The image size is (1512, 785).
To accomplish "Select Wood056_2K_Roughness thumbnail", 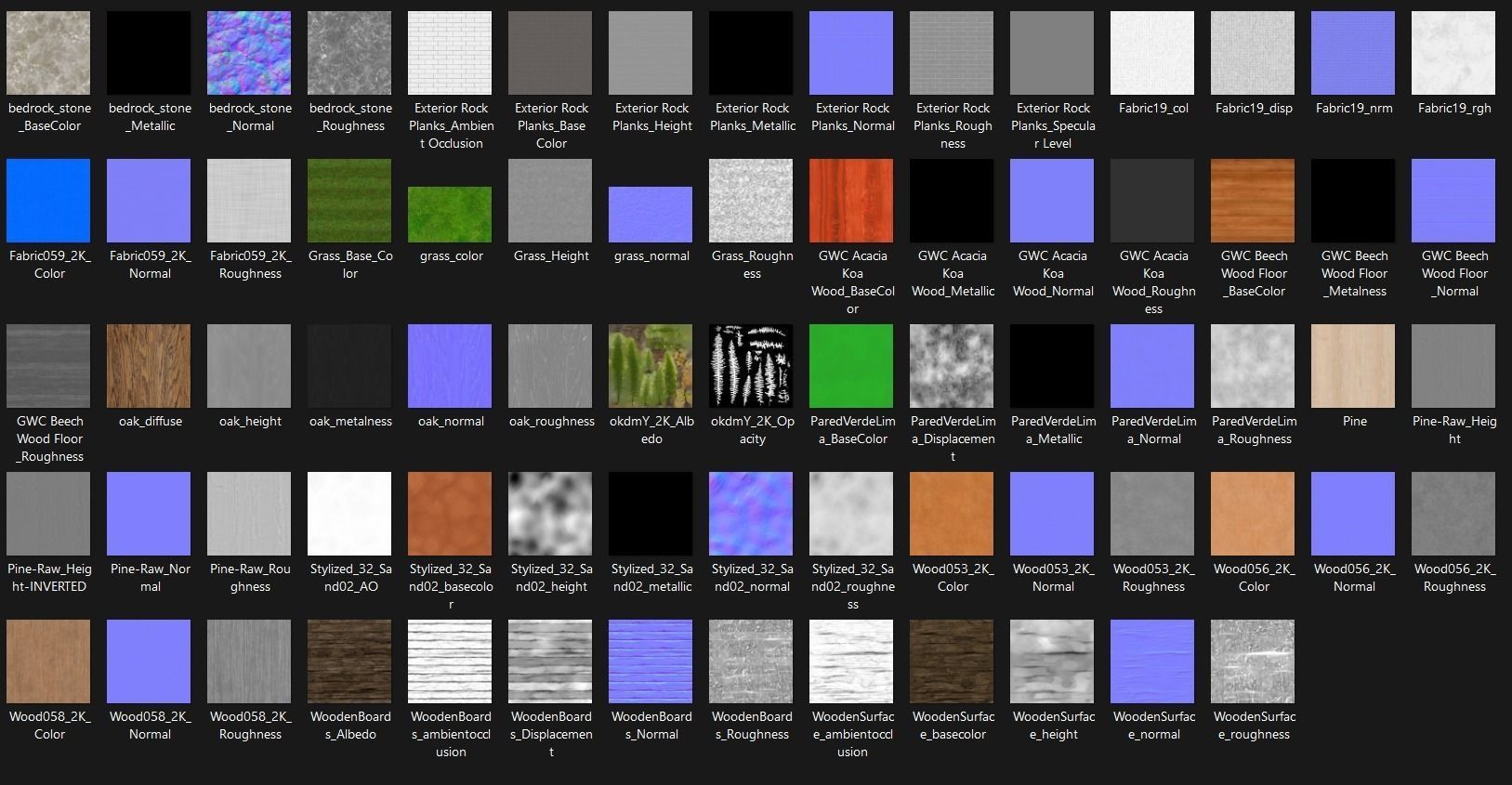I will click(1453, 514).
